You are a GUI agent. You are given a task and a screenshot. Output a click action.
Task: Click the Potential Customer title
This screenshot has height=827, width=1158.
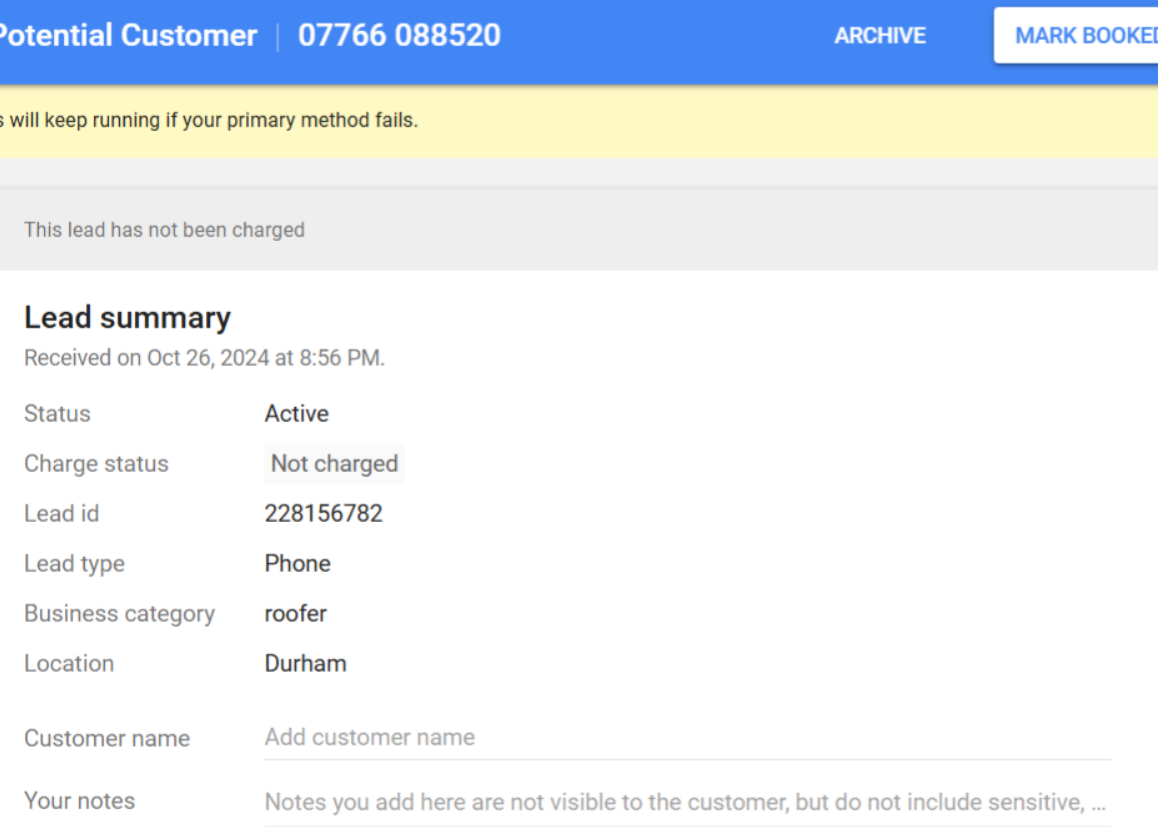[x=127, y=35]
